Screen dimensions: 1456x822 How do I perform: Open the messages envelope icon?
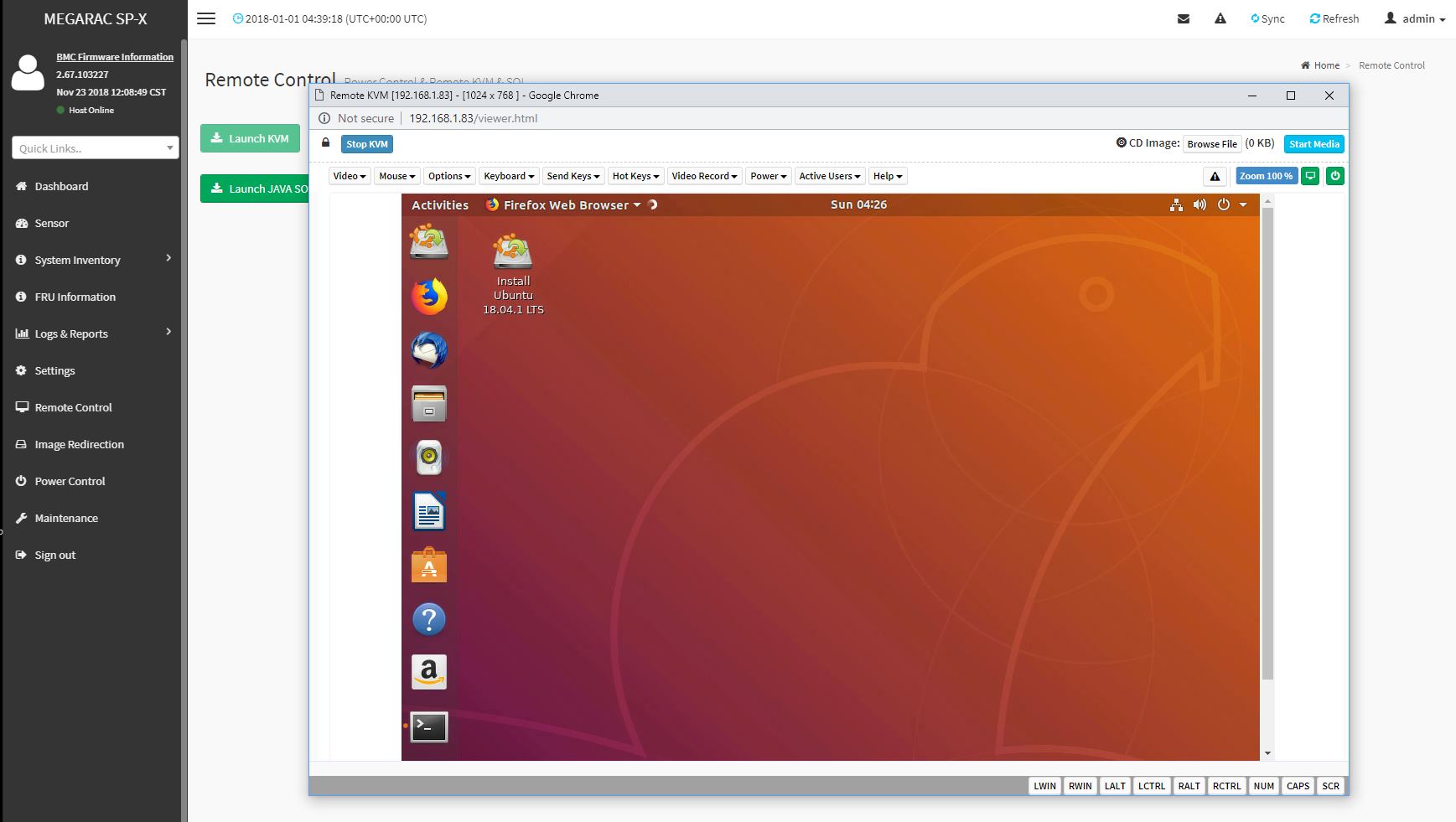(1184, 18)
